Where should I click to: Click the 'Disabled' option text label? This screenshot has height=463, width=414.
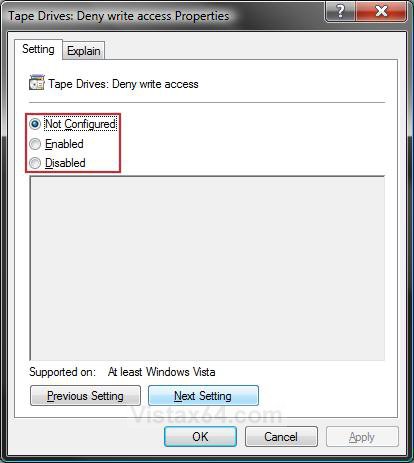pyautogui.click(x=65, y=163)
